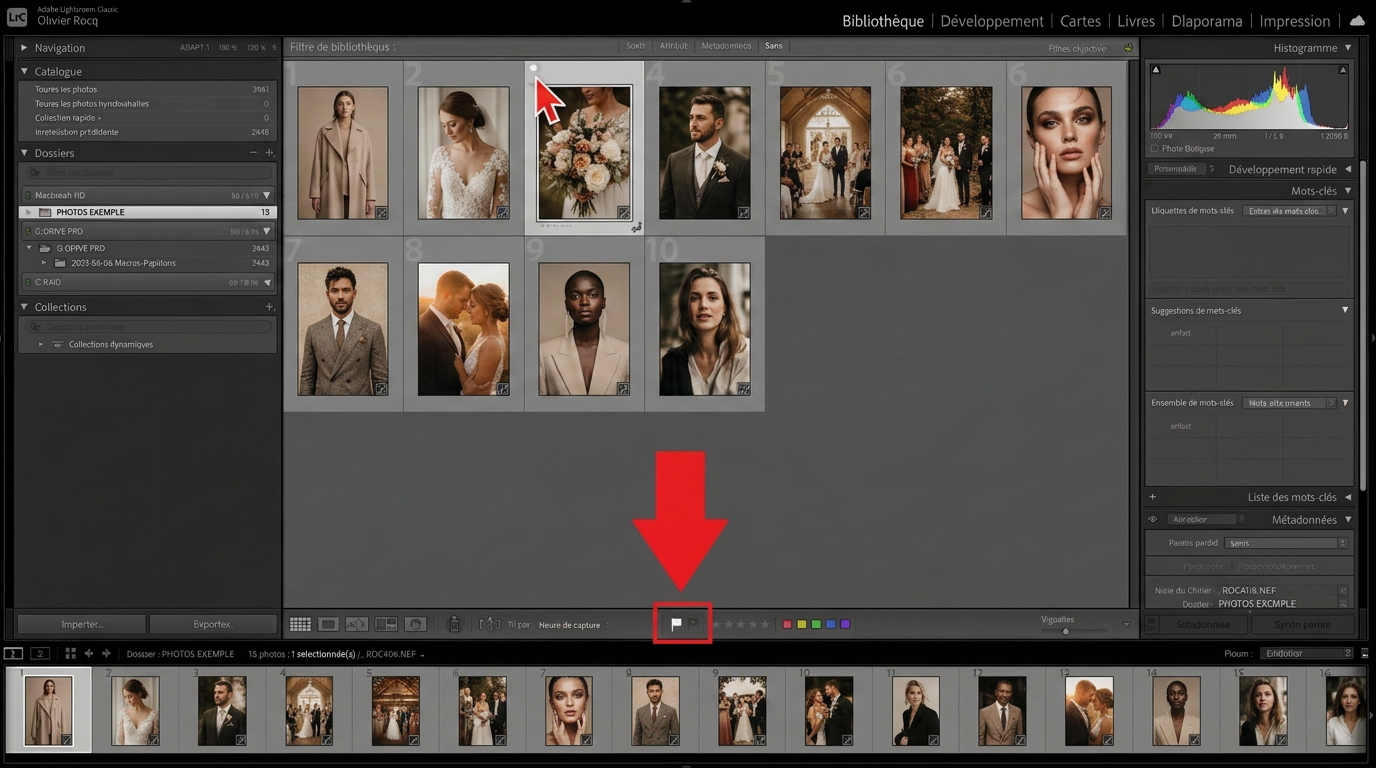Select the PHOTOS EXEMPLE folder

tap(147, 212)
